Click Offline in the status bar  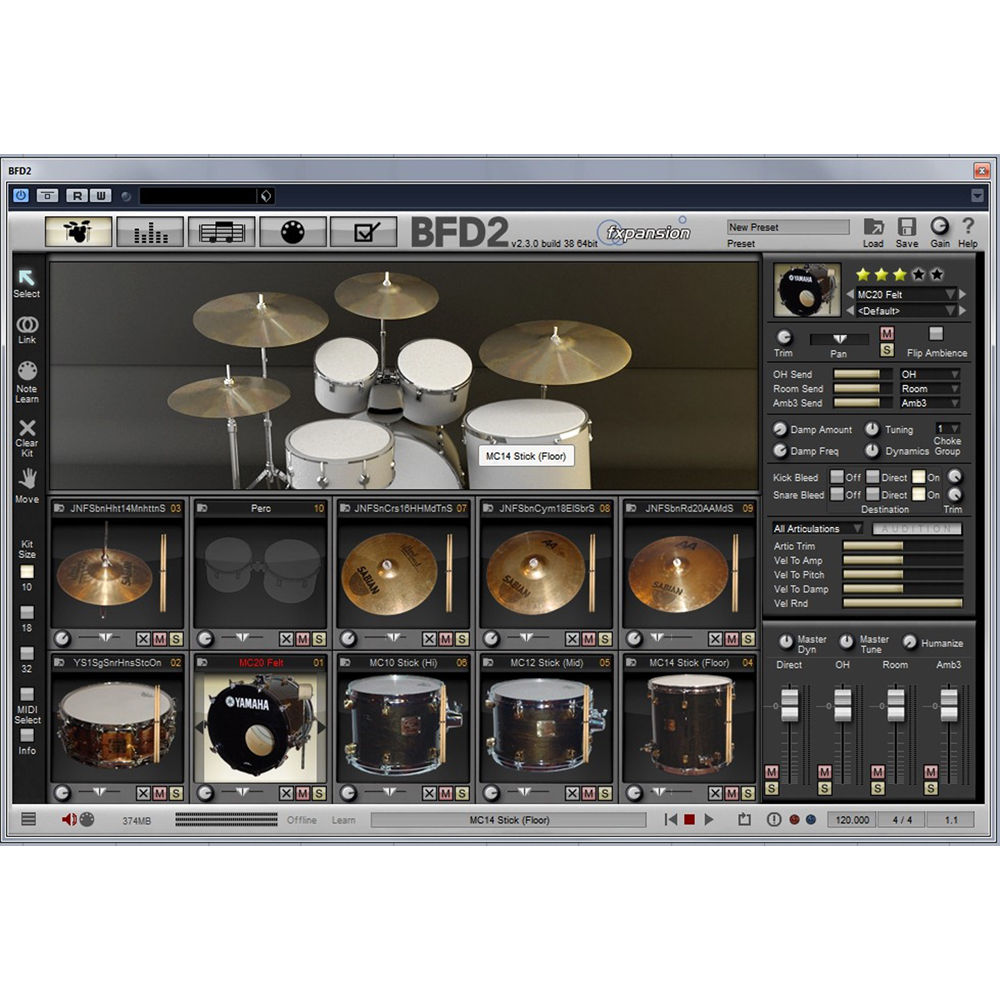pyautogui.click(x=302, y=820)
